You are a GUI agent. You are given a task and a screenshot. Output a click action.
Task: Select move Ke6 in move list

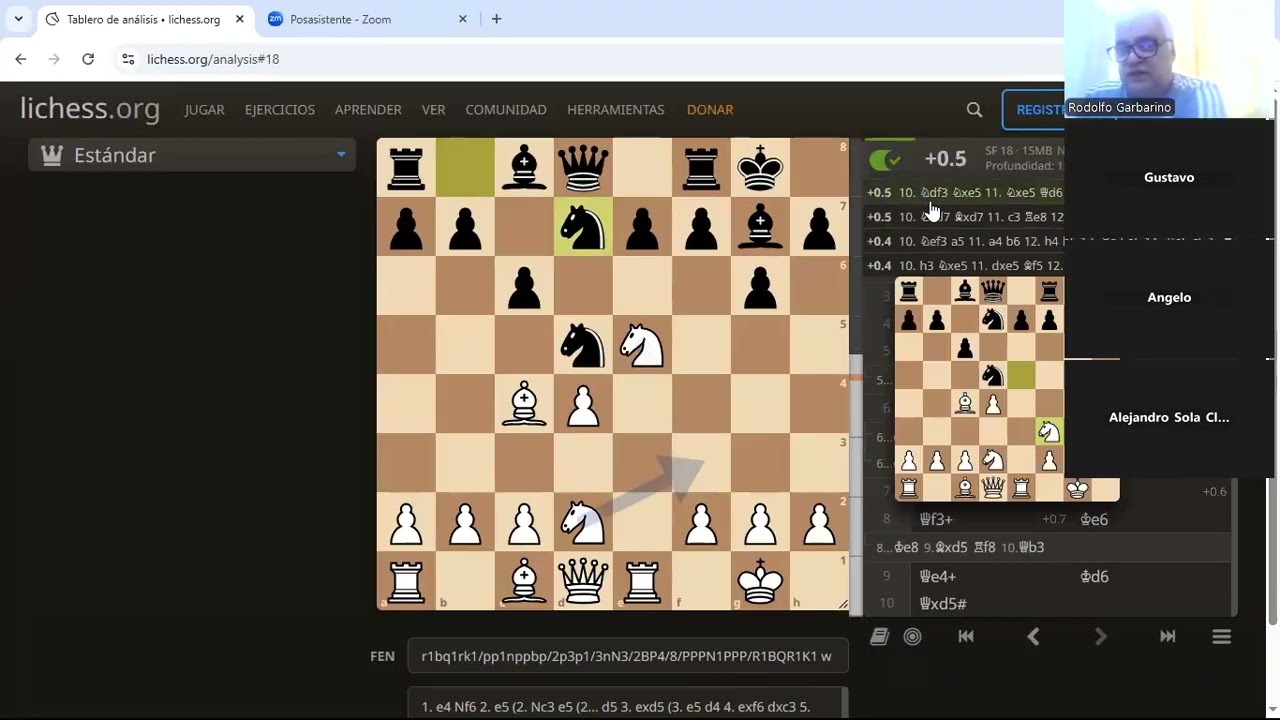[1094, 519]
